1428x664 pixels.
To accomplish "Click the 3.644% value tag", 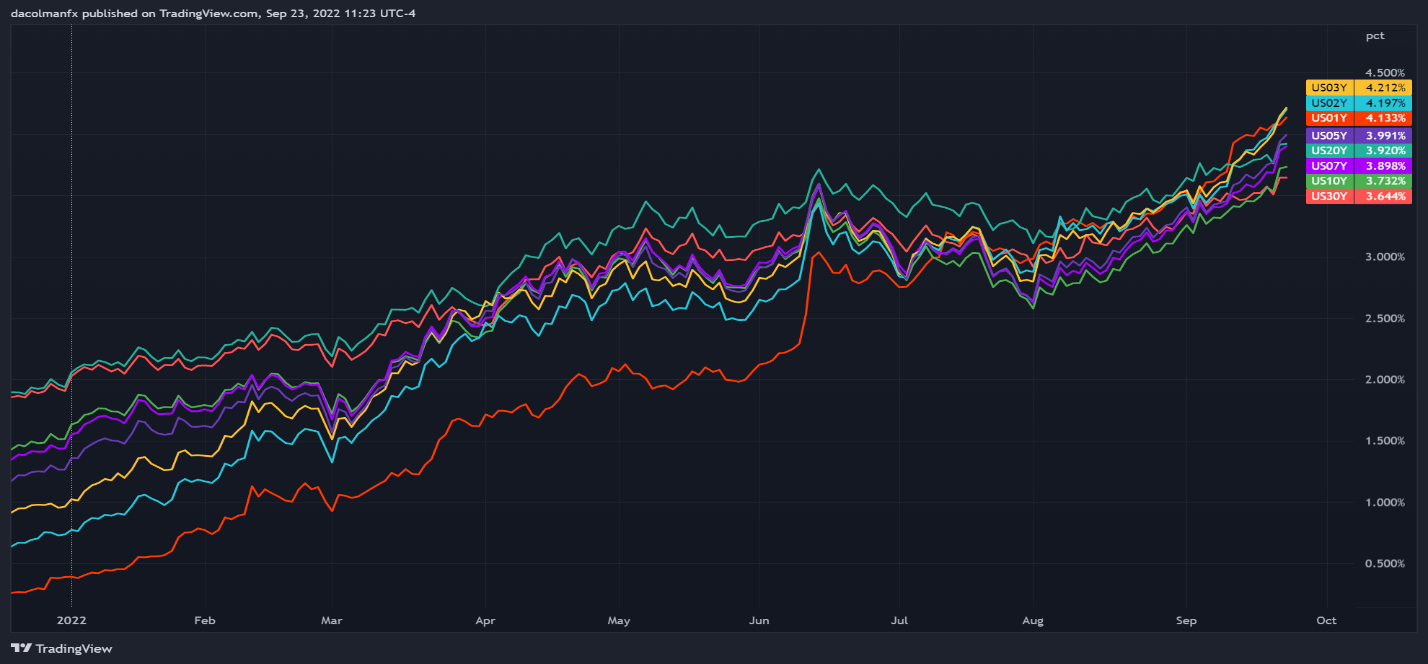I will point(1383,196).
